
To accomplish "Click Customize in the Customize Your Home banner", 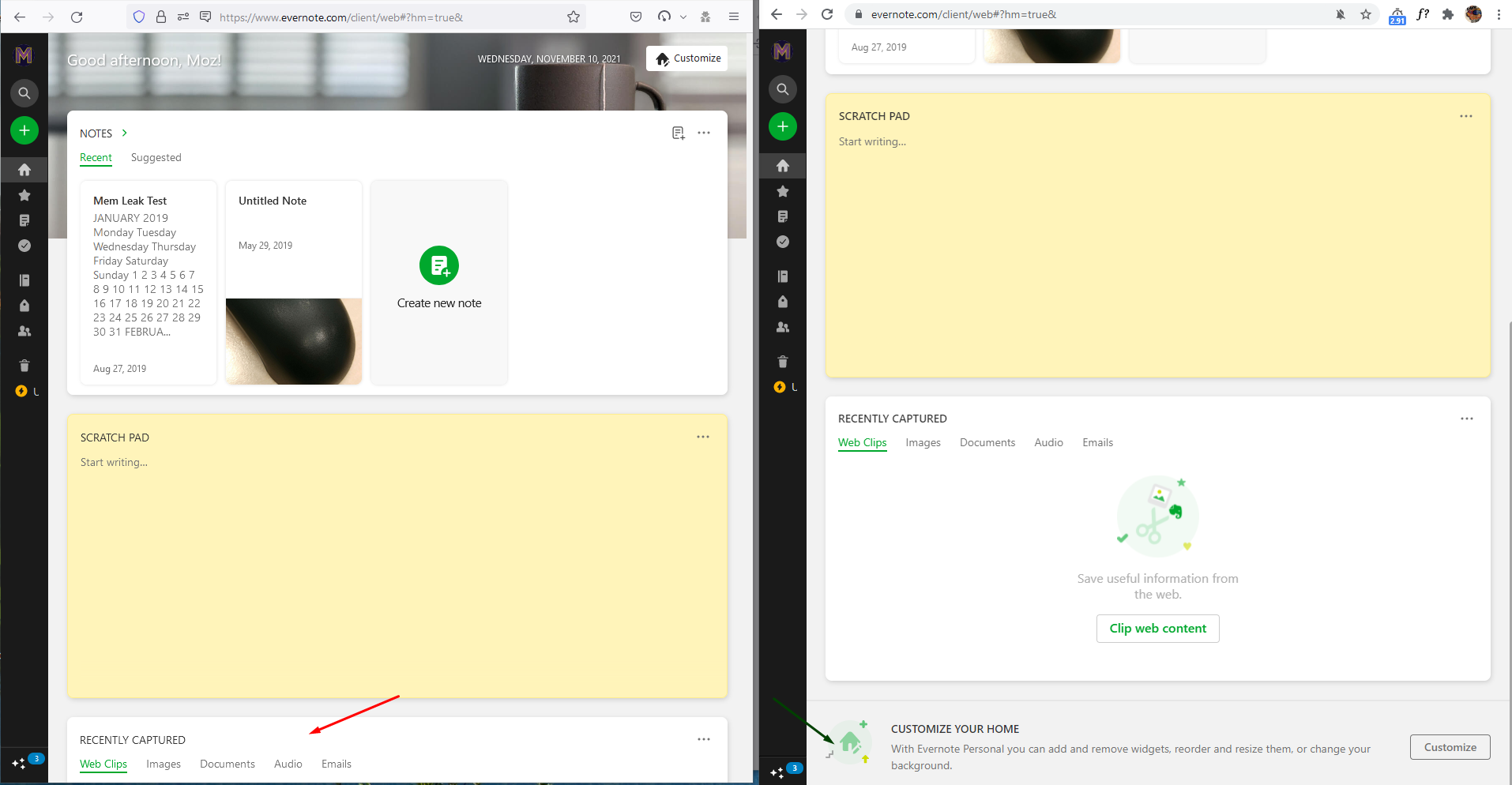I will 1450,747.
